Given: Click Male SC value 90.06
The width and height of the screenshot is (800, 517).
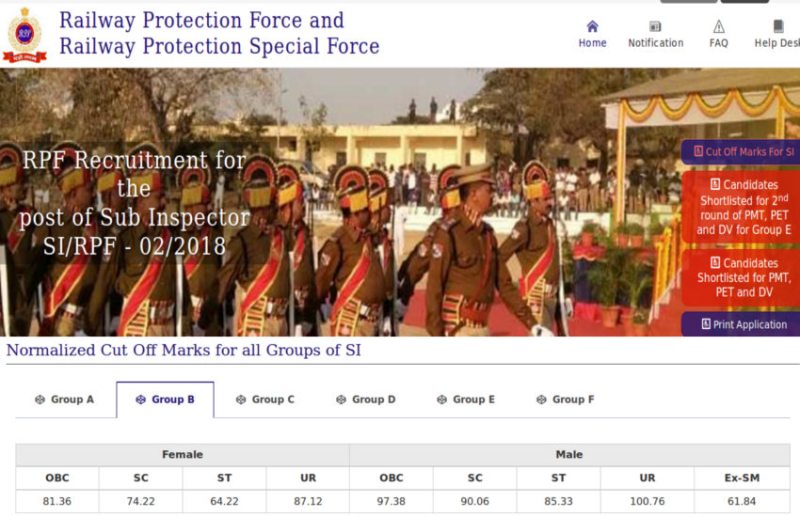Looking at the screenshot, I should (x=475, y=501).
